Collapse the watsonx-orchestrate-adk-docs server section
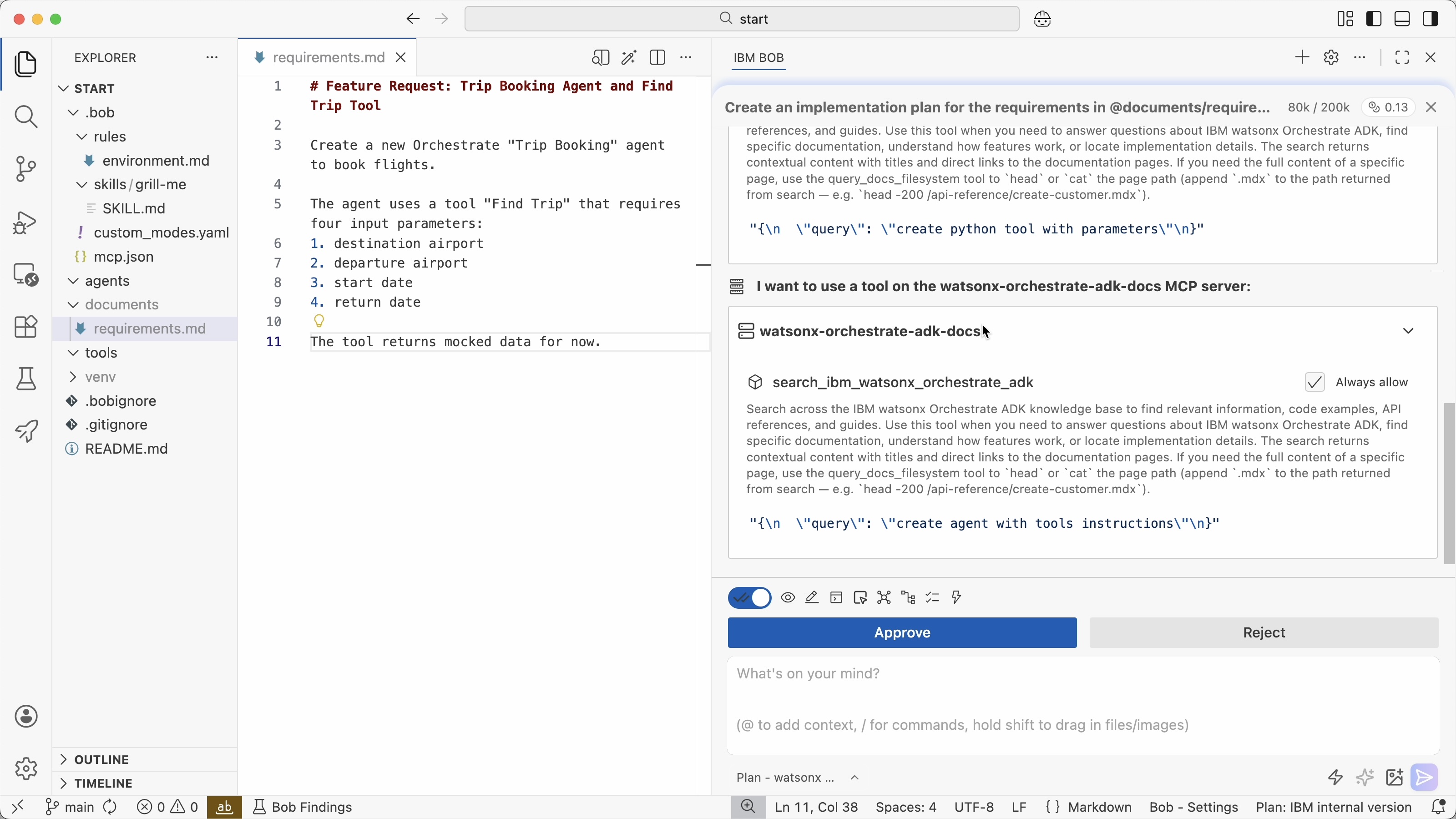The image size is (1456, 819). click(1408, 331)
